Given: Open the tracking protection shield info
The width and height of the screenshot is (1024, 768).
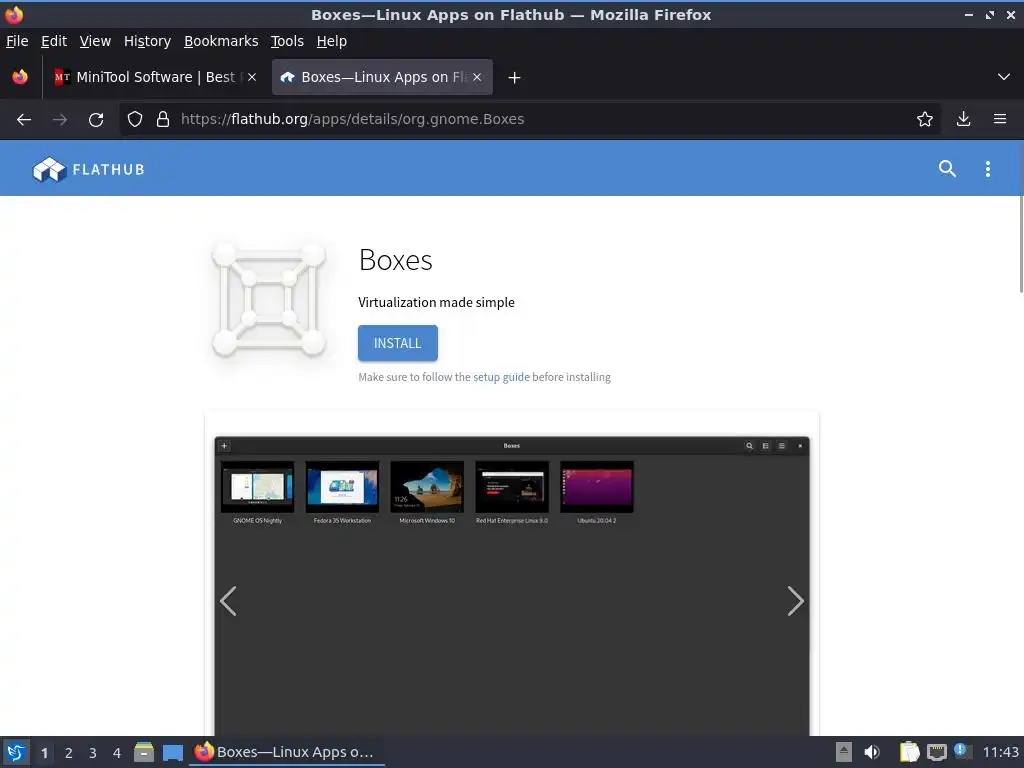Looking at the screenshot, I should 135,120.
